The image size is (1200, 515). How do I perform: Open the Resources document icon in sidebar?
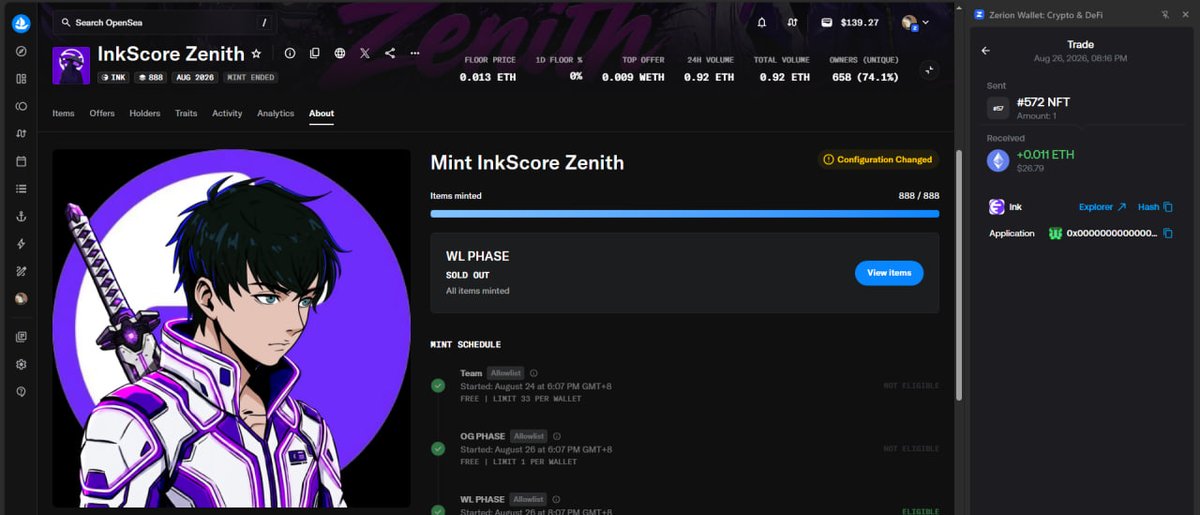coord(21,337)
